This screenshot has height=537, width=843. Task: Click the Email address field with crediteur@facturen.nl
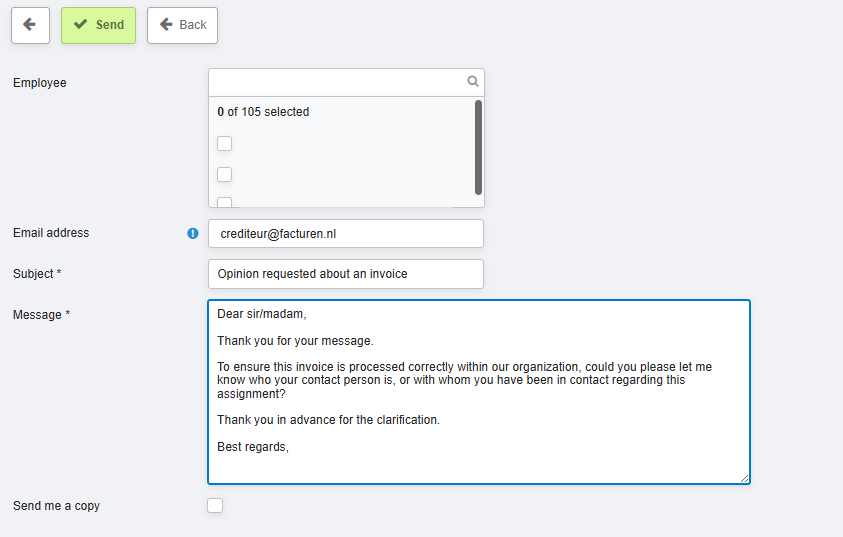(345, 234)
